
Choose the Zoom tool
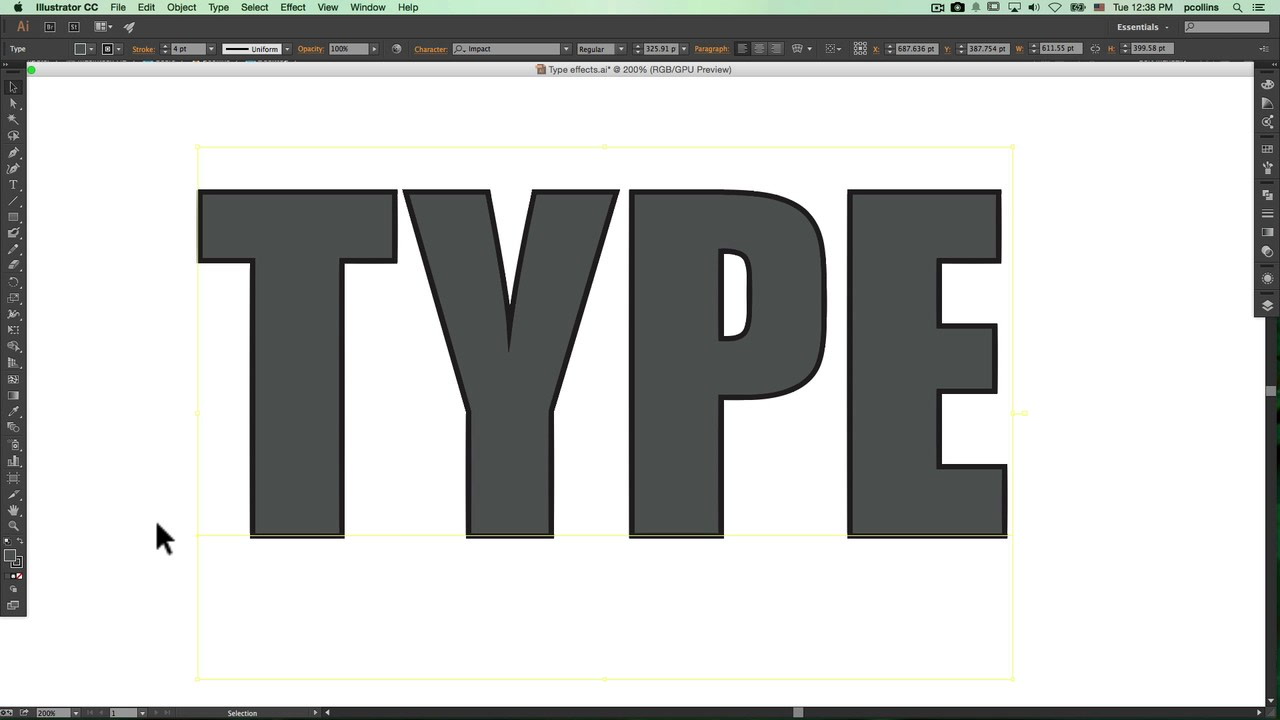coord(13,526)
